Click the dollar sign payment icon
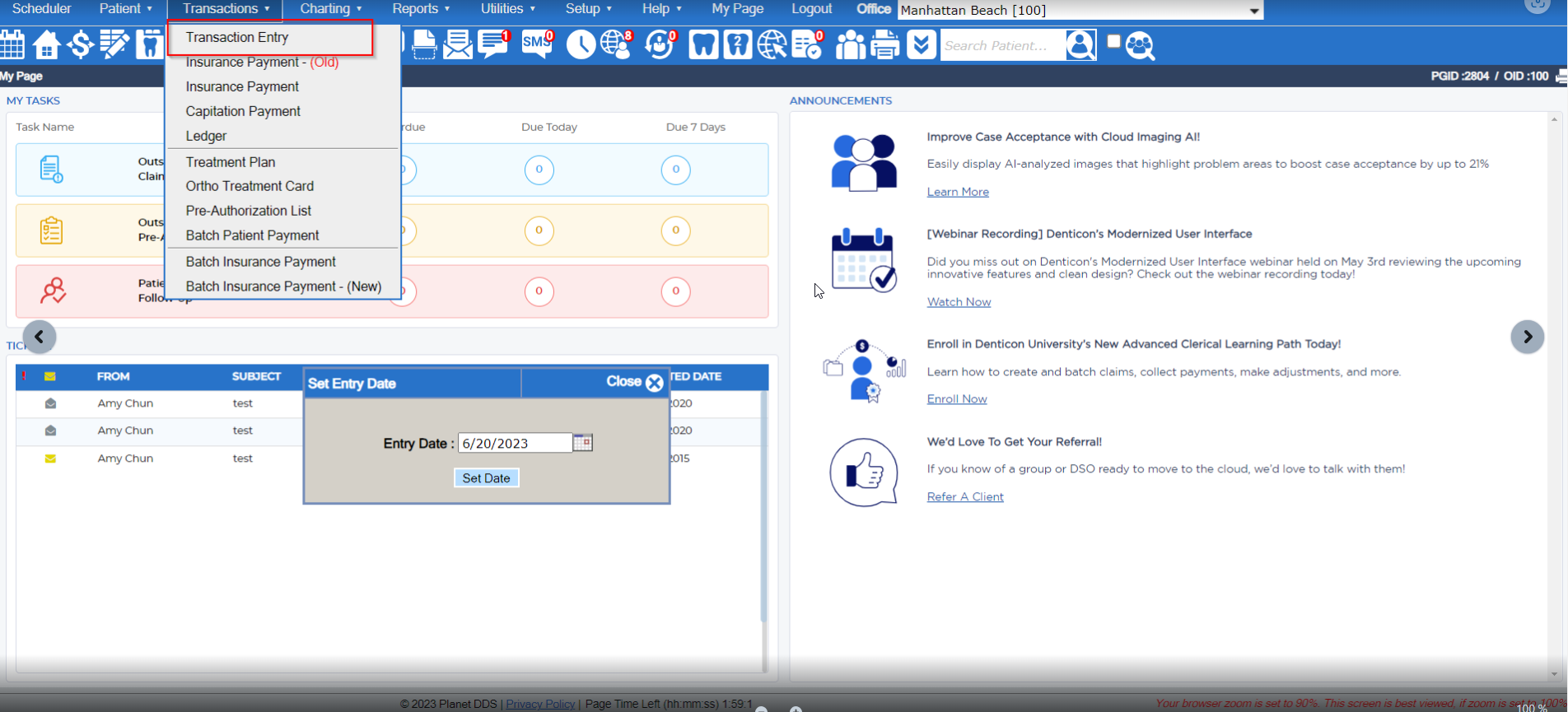Screen dimensions: 1568x712 (80, 44)
